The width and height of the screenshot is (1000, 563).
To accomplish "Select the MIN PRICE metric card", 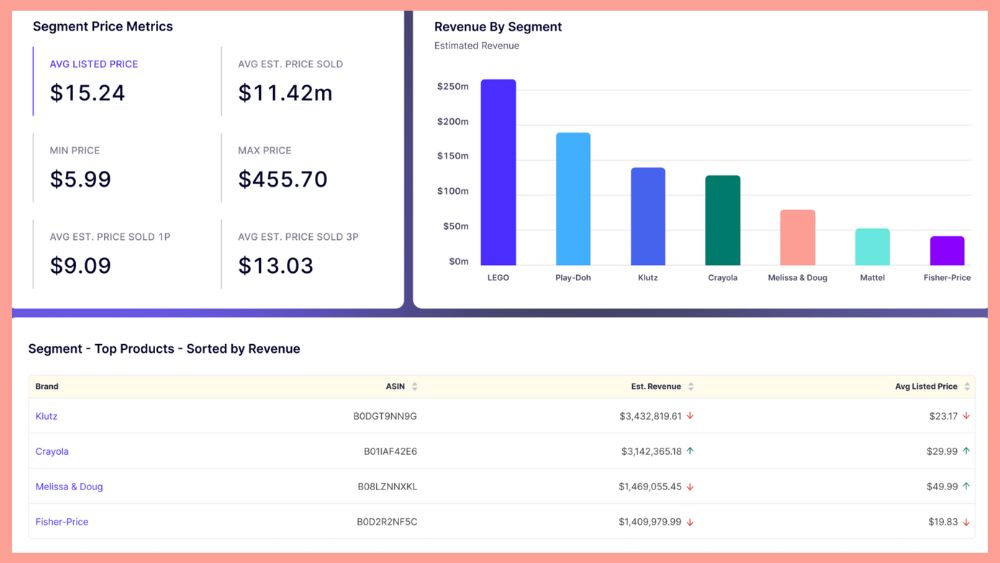I will pyautogui.click(x=121, y=168).
